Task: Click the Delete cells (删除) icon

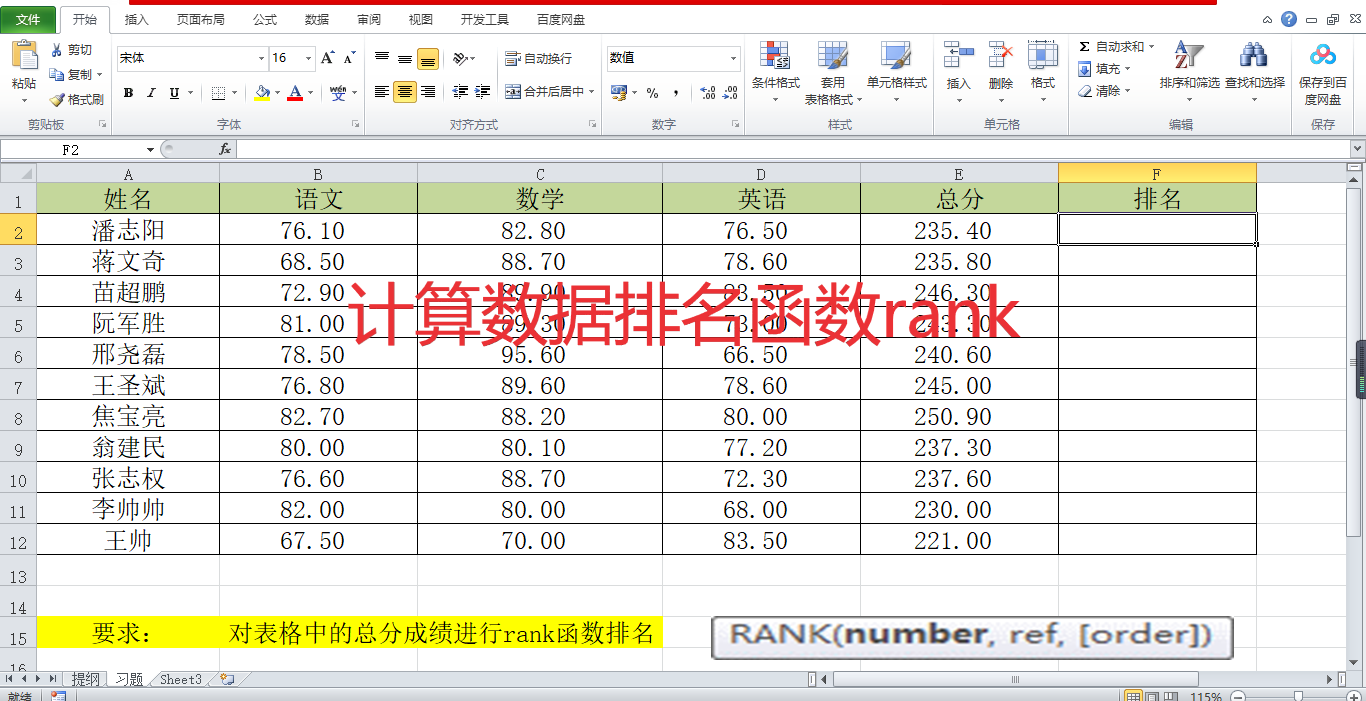Action: tap(1001, 55)
